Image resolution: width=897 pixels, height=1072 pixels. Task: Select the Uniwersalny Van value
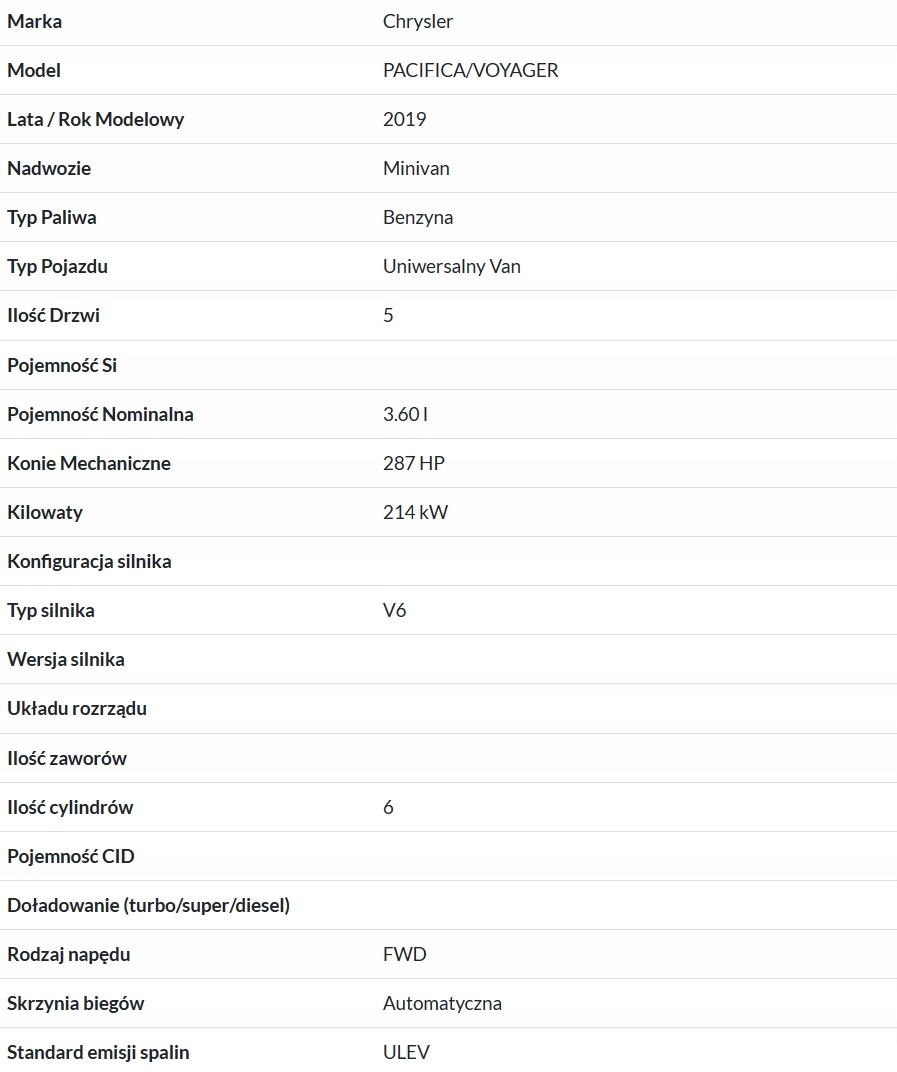coord(451,266)
